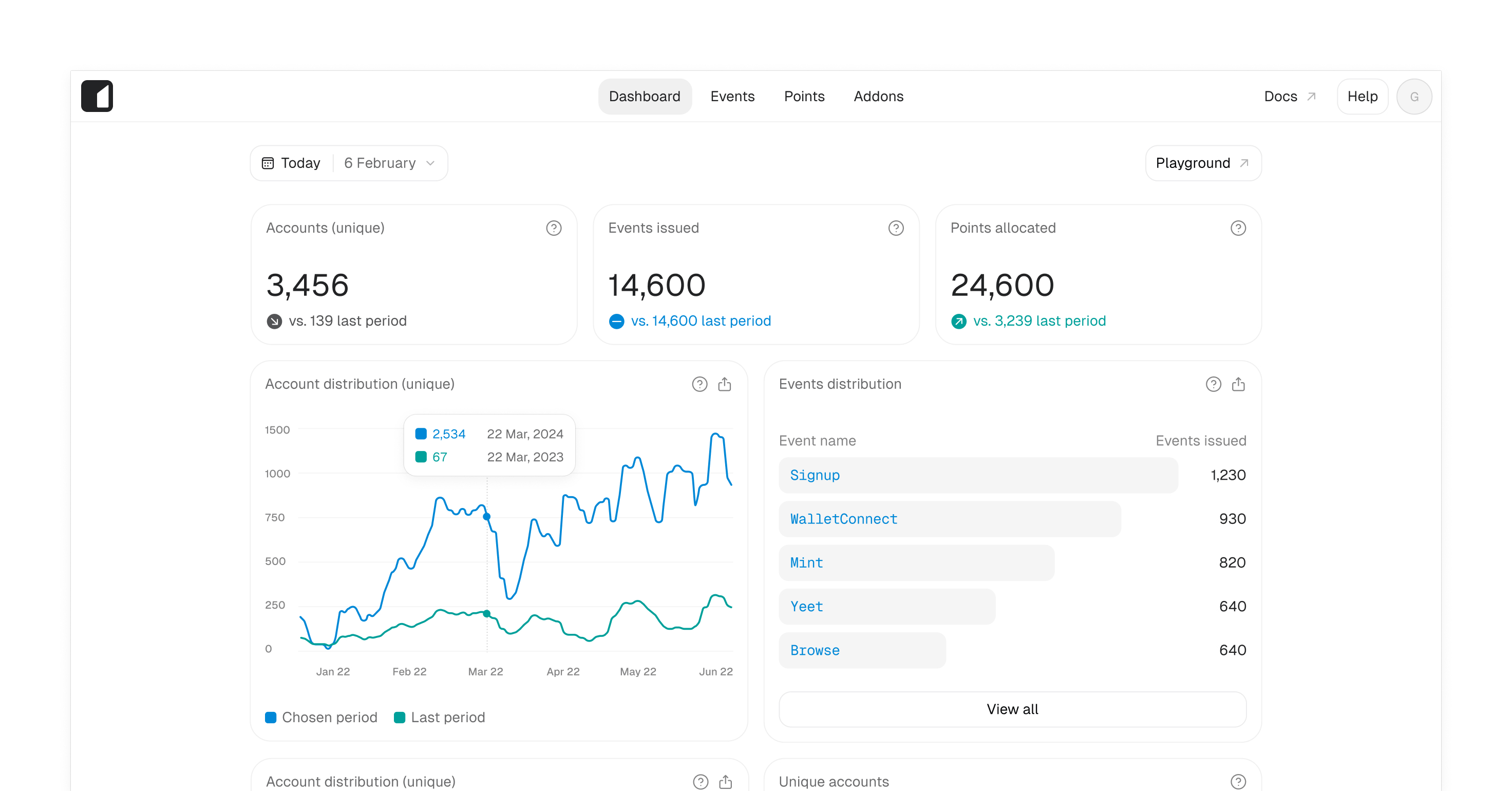Open help for Events issued card
Viewport: 1512px width, 791px height.
896,228
